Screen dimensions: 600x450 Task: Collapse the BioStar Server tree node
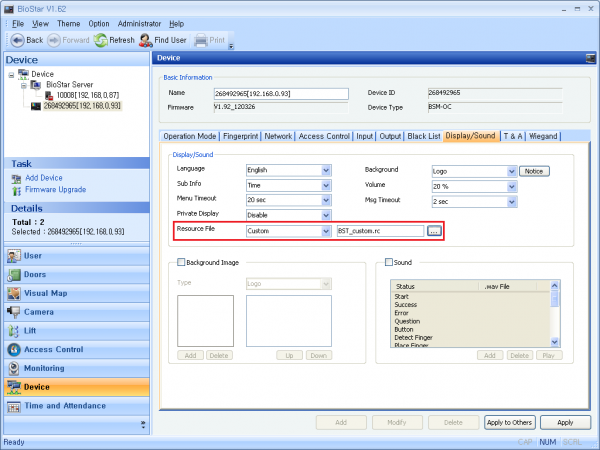(x=23, y=85)
